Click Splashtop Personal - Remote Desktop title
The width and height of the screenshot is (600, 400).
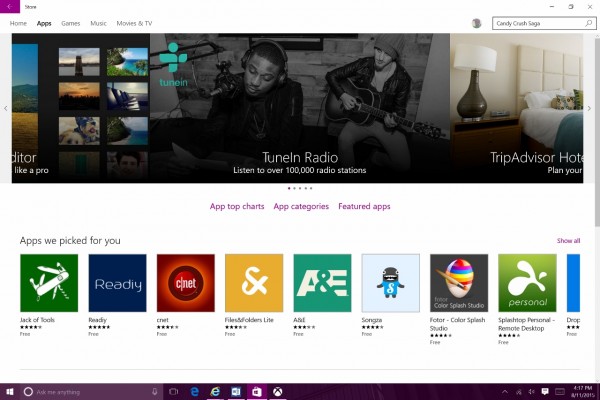526,324
